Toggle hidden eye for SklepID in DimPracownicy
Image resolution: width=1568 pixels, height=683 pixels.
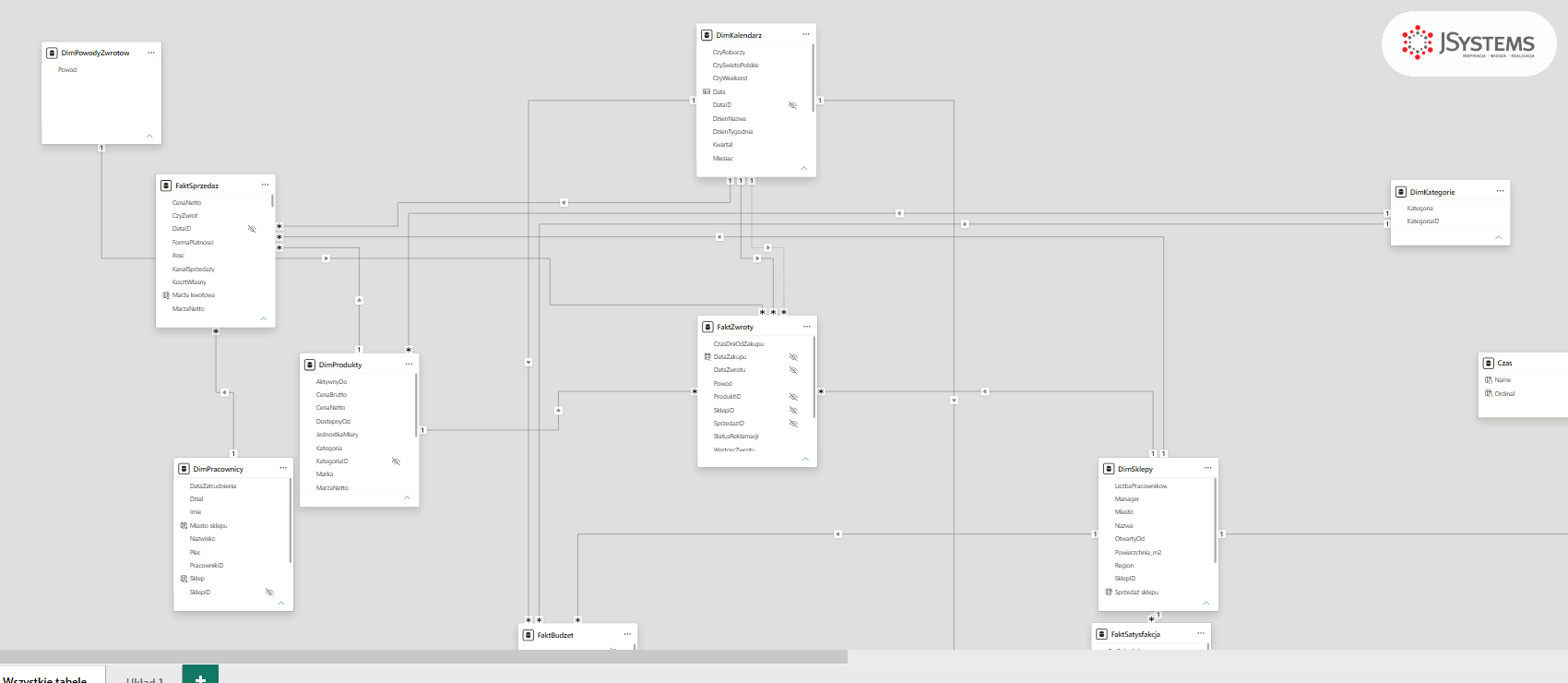(x=269, y=593)
